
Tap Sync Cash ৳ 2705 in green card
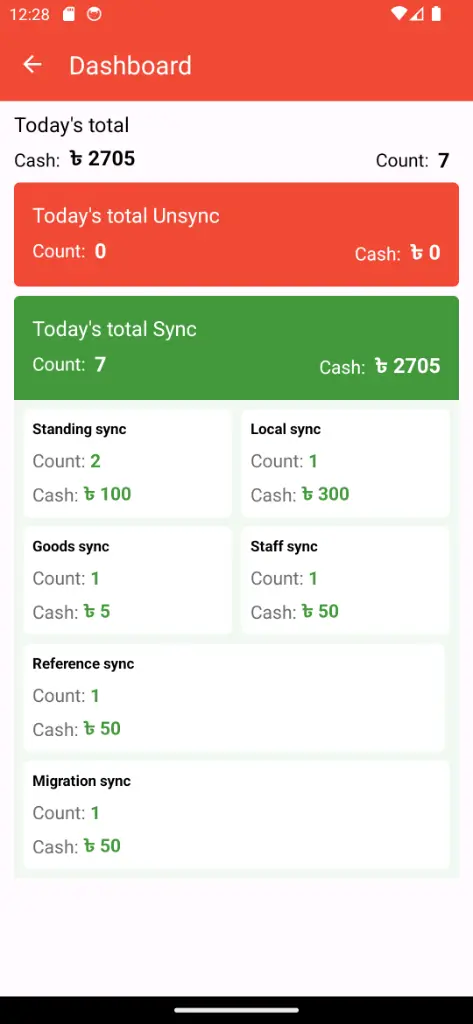[x=408, y=366]
